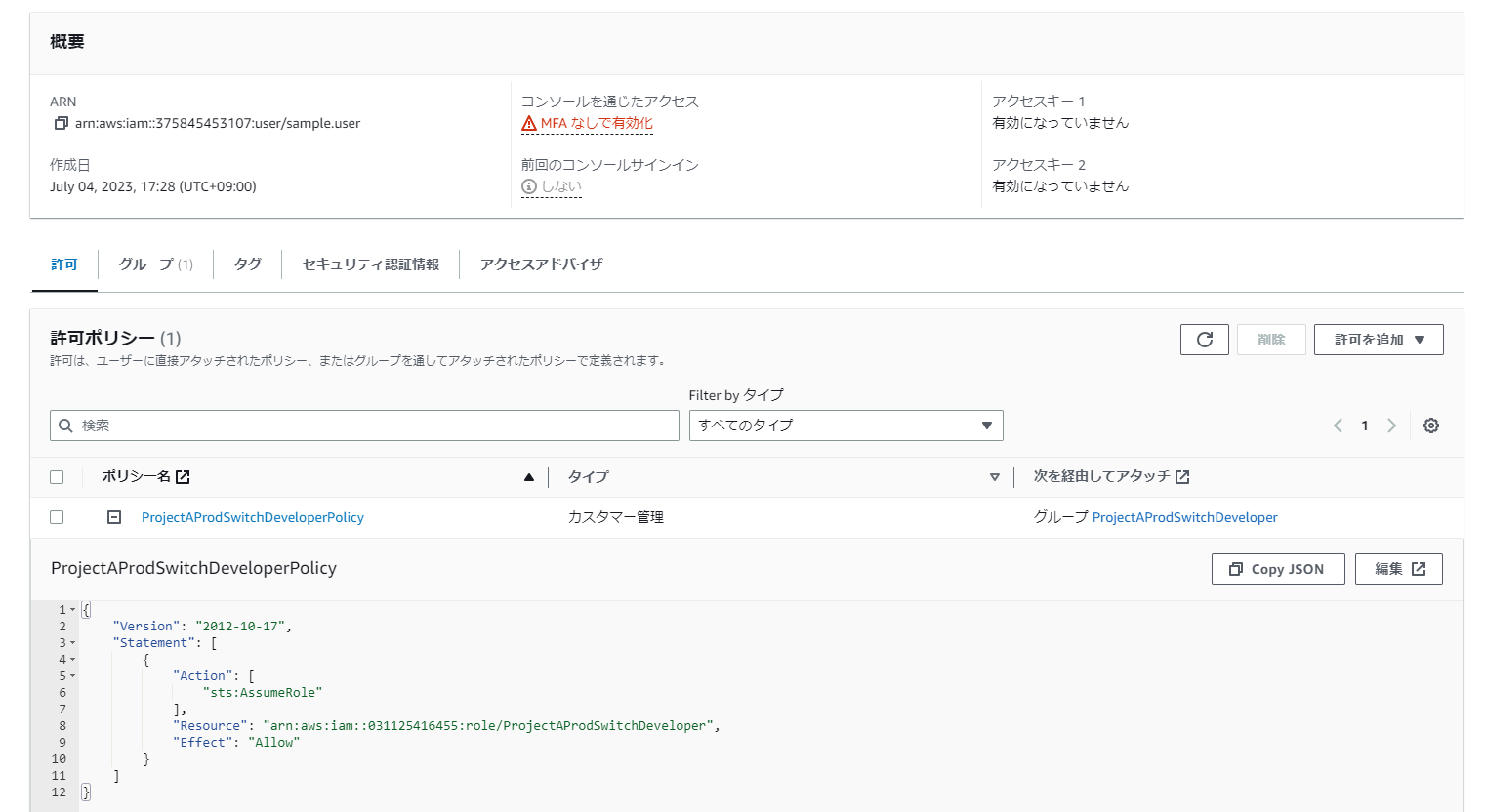Go to next page of policies
Screen dimensions: 1485x812
pos(1392,426)
